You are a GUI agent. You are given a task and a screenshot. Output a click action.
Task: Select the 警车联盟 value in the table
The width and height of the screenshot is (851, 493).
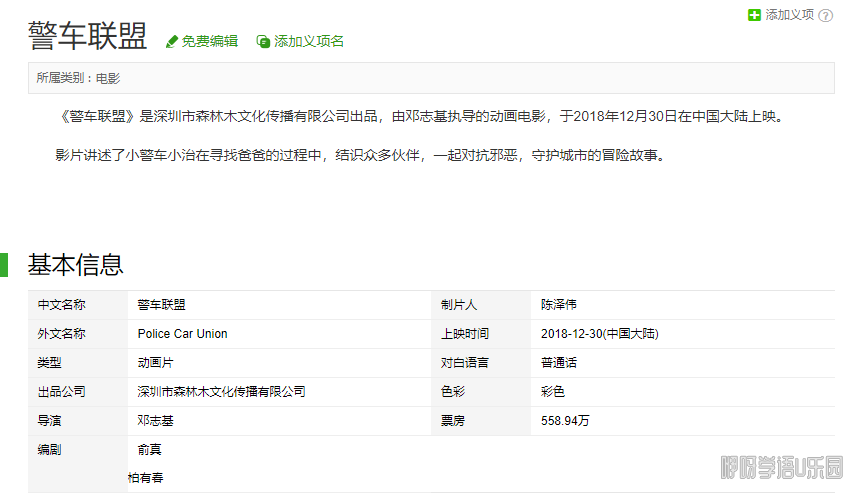tap(162, 305)
